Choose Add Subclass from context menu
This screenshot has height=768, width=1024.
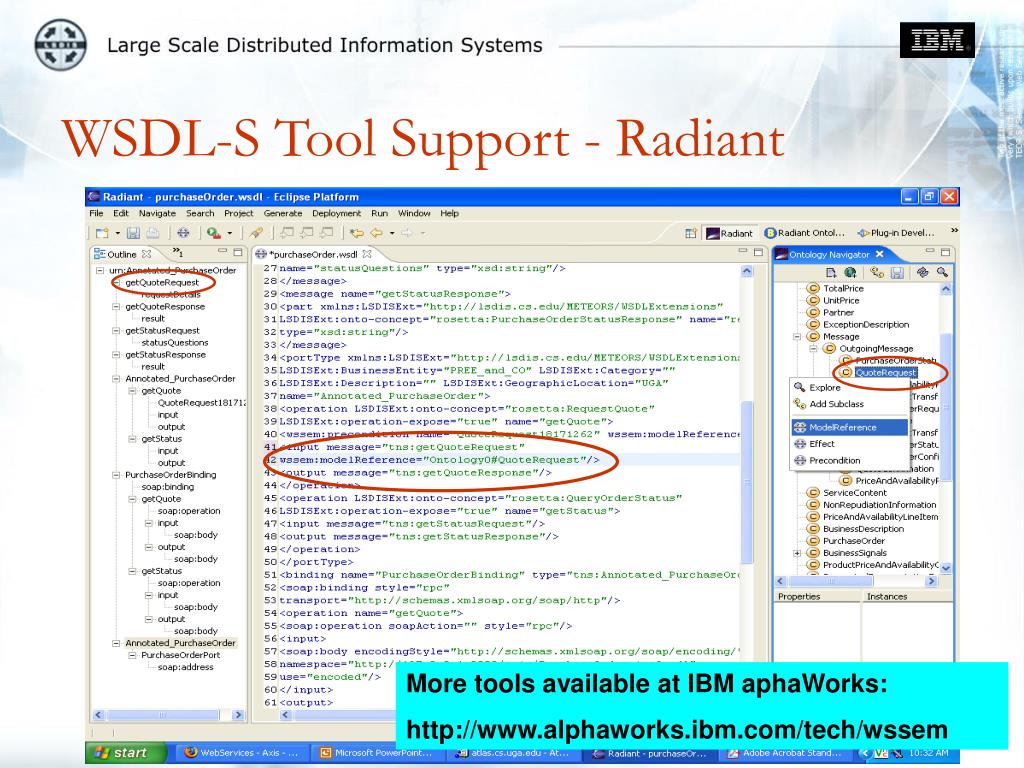850,404
